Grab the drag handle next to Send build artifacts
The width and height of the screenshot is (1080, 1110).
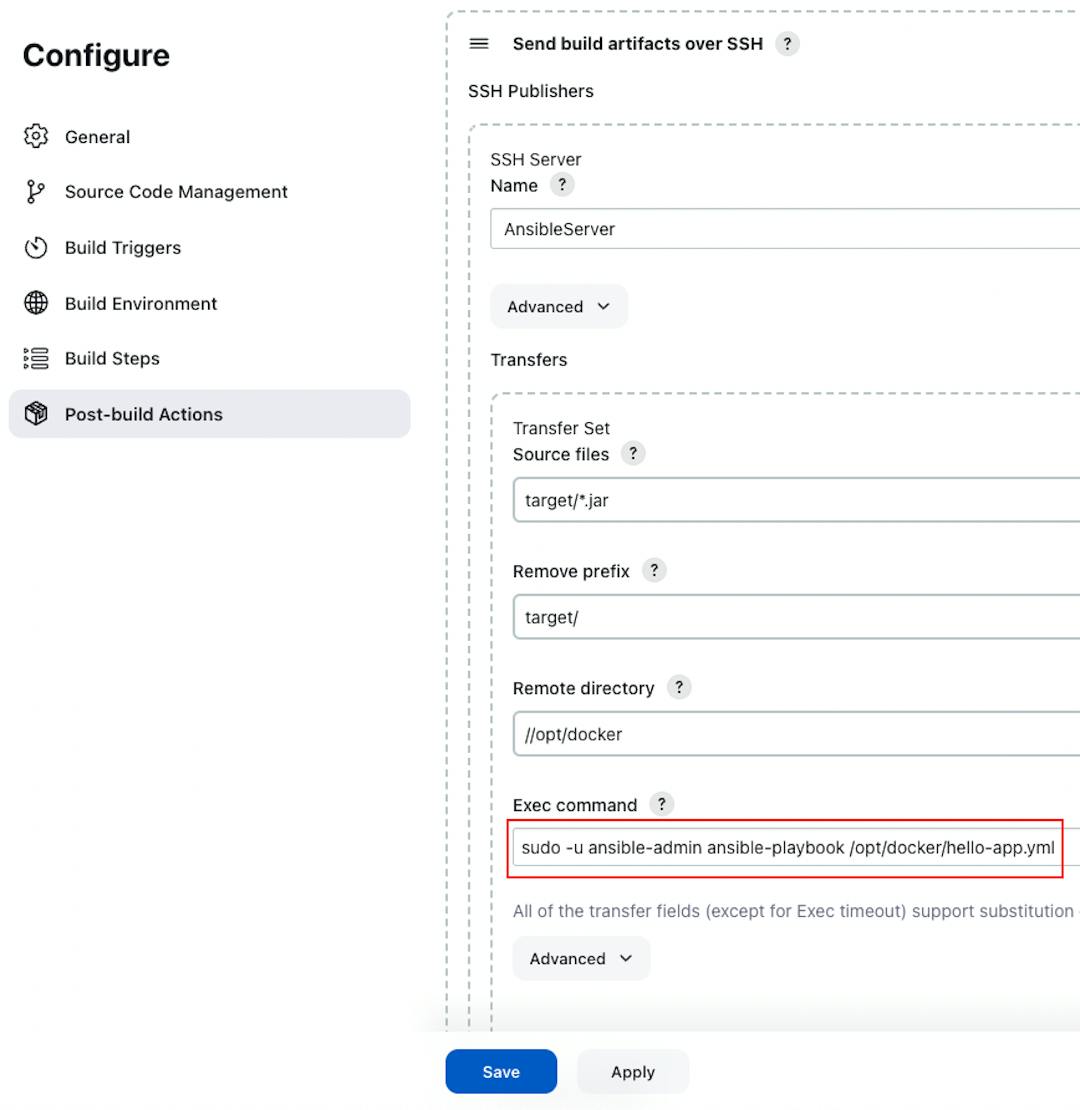(479, 43)
